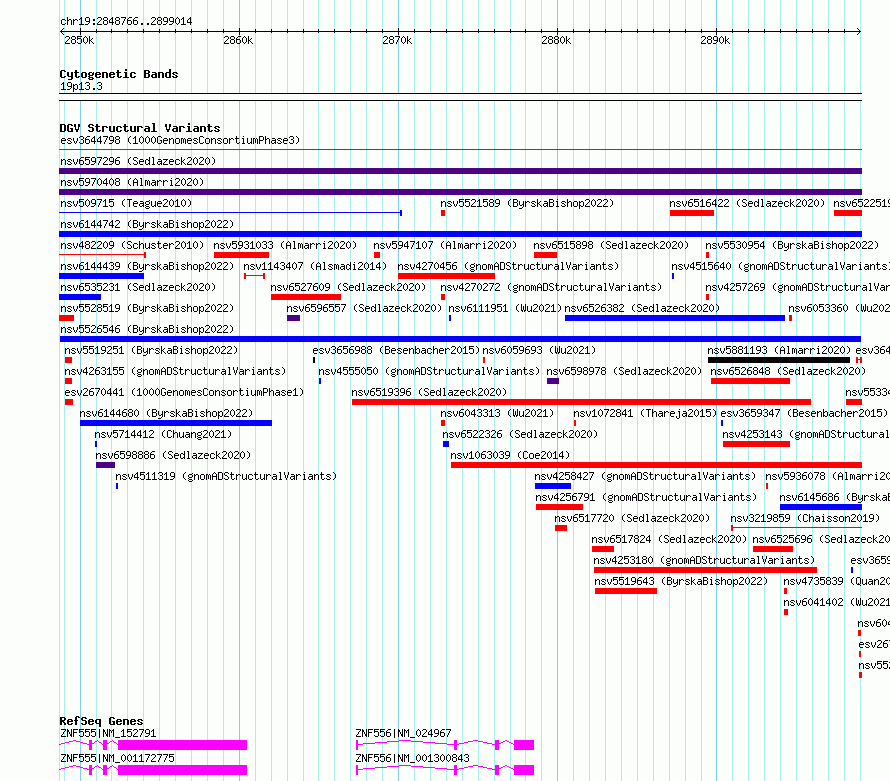Click esv3659347 (Besenbacher2015) label

(x=804, y=413)
